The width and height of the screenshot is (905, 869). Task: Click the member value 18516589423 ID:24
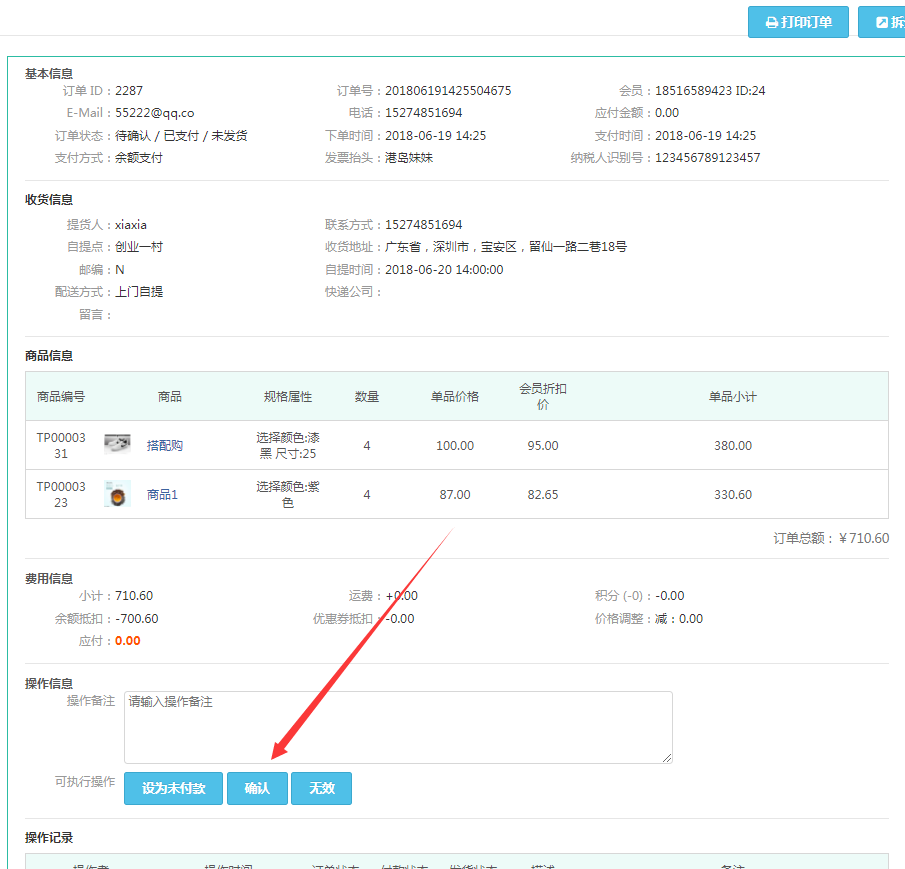click(710, 91)
